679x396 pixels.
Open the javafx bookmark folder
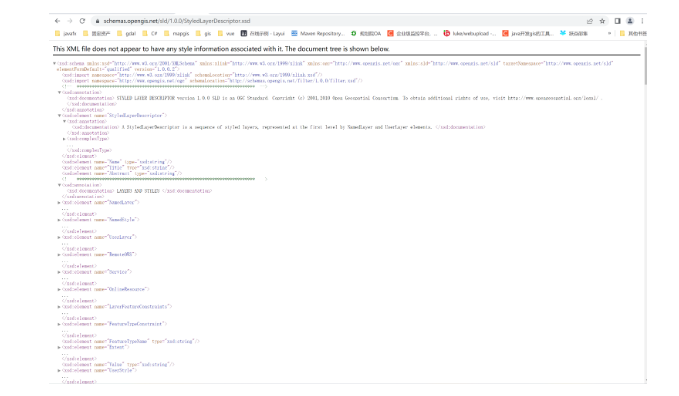click(65, 33)
